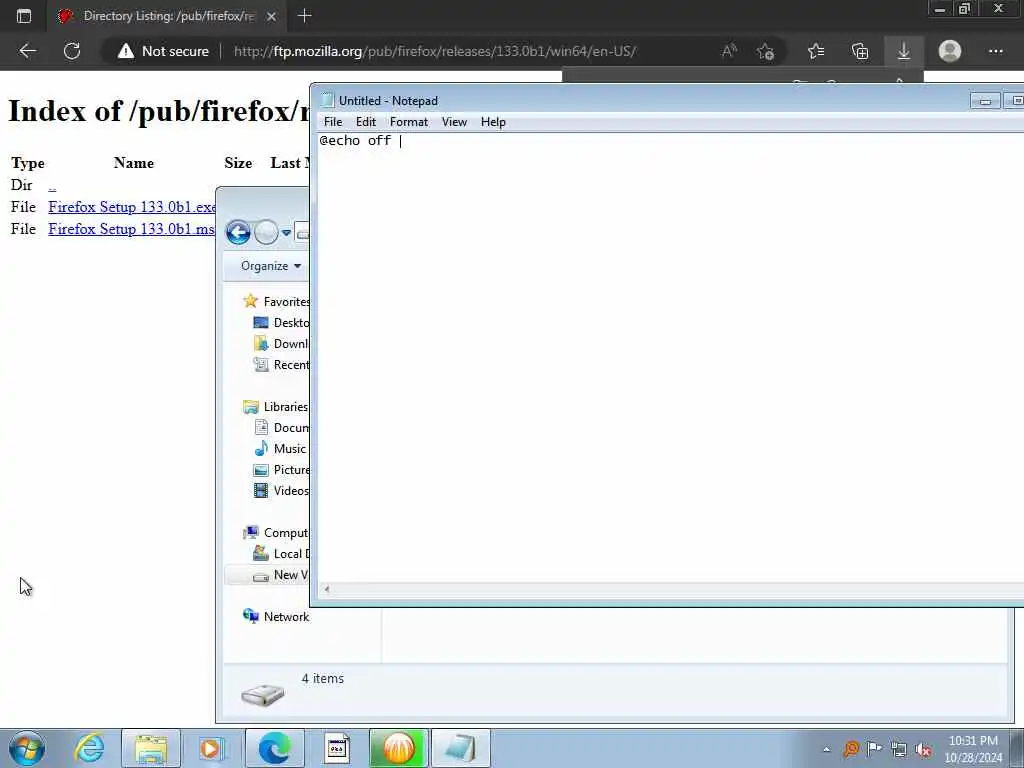Show hidden system tray icons
The image size is (1024, 768).
[827, 749]
